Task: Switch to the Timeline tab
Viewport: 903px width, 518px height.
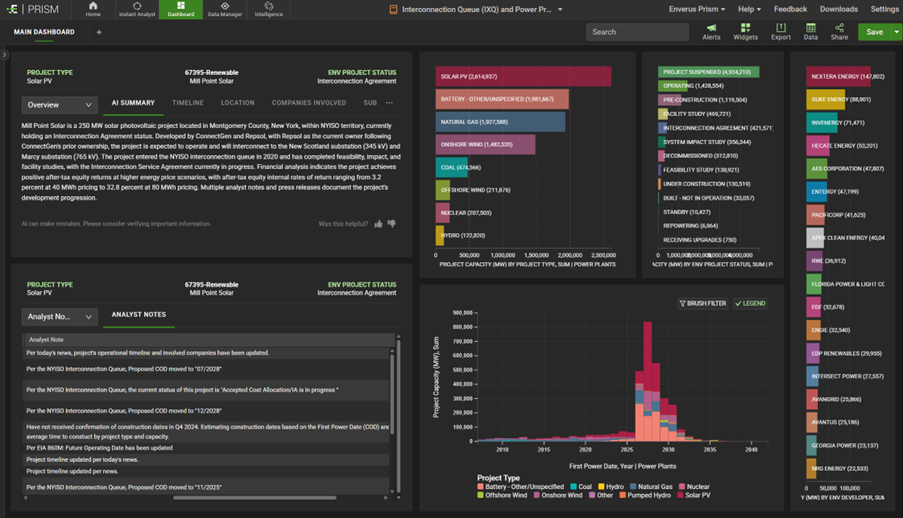Action: [x=187, y=103]
